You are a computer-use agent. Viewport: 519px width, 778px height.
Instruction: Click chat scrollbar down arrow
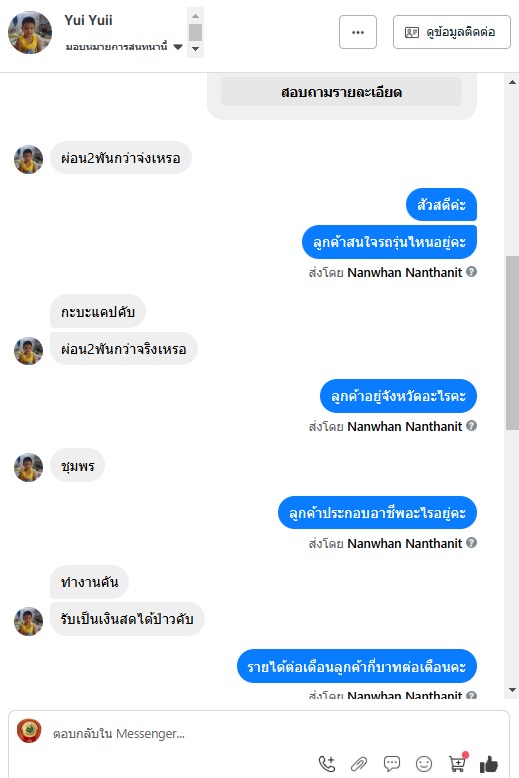pyautogui.click(x=512, y=690)
